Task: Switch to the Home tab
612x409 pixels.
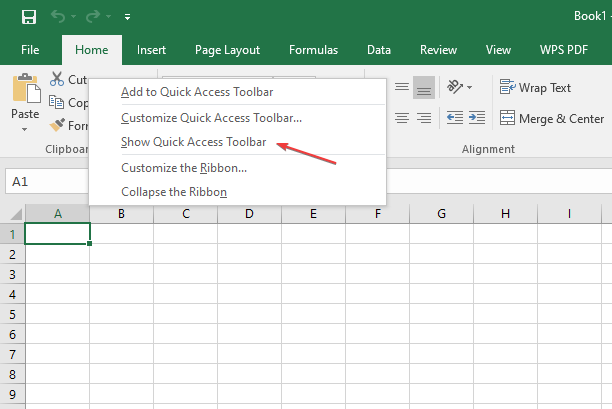Action: coord(92,50)
